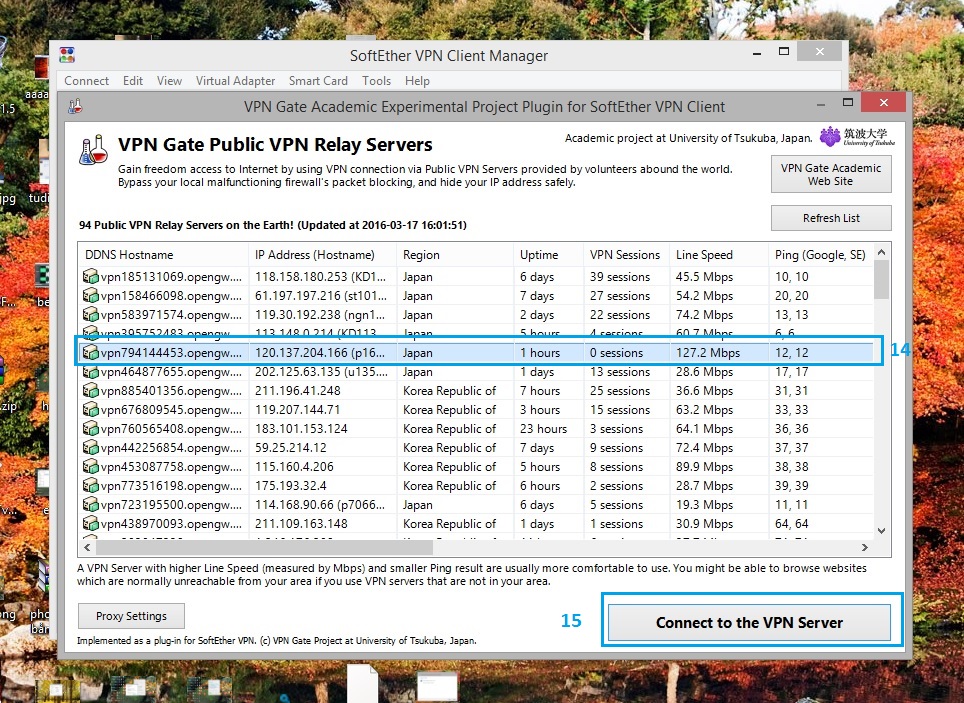This screenshot has height=703, width=964.
Task: Click the server icon for vpn773516198.opengw
Action: pyautogui.click(x=90, y=486)
